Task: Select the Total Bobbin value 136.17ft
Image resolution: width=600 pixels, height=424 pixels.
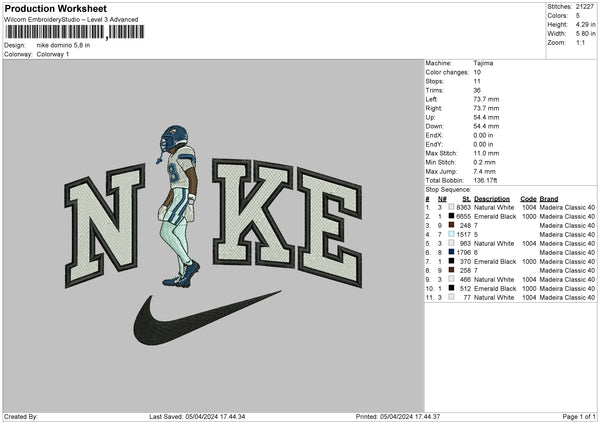Action: [485, 181]
